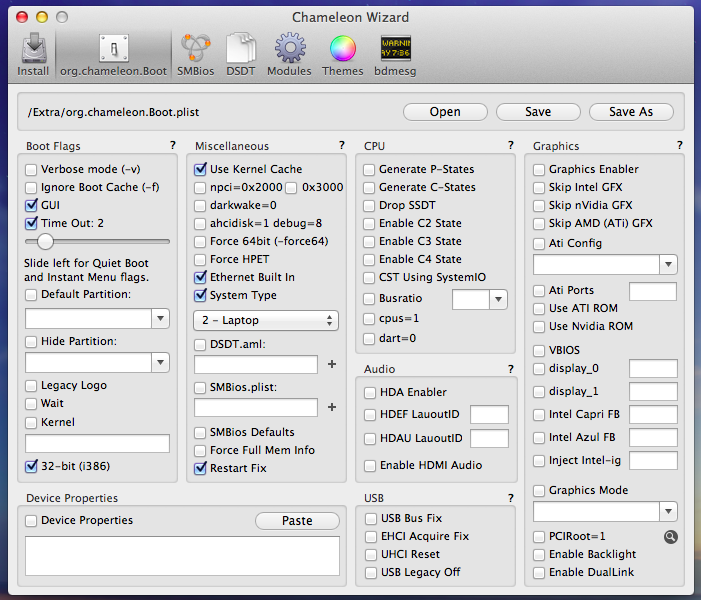Screen dimensions: 701x600
Task: Click the magnifier icon beside PCIRoot=1
Action: tap(670, 537)
